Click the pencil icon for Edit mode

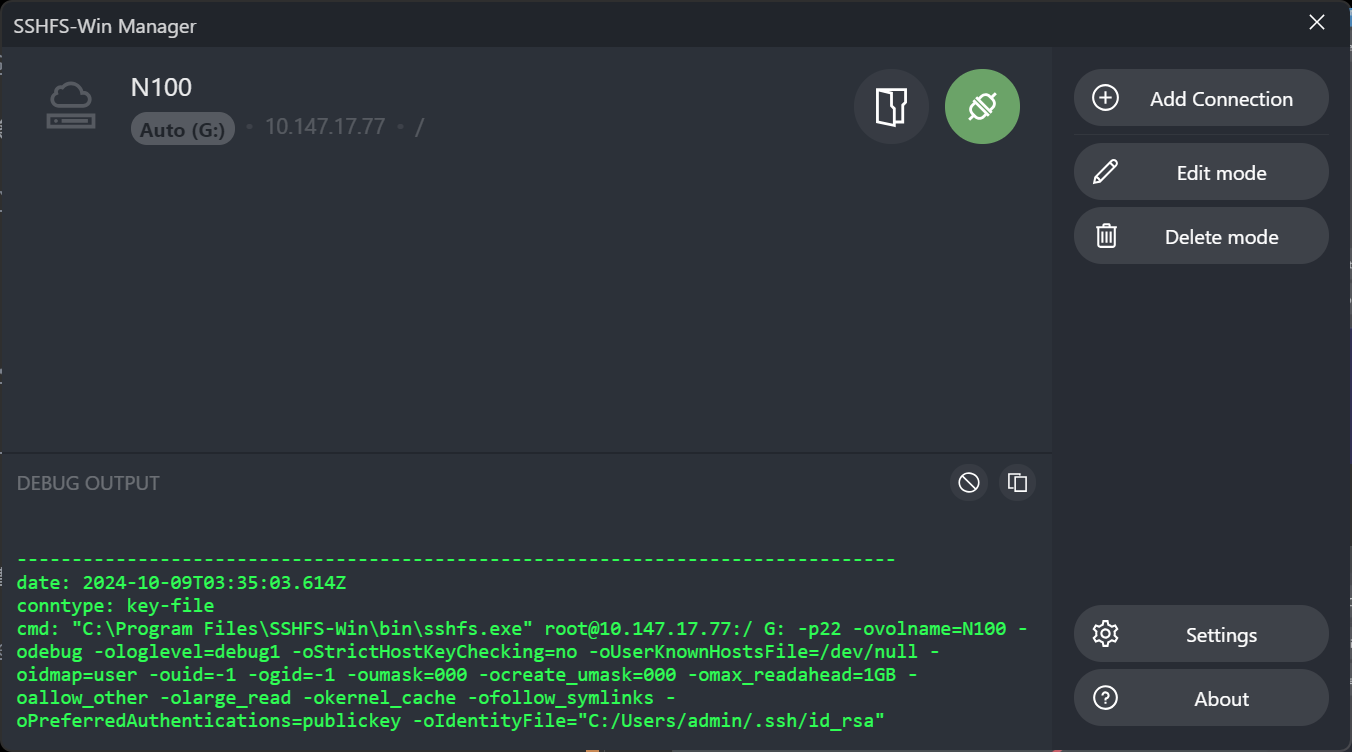point(1105,172)
